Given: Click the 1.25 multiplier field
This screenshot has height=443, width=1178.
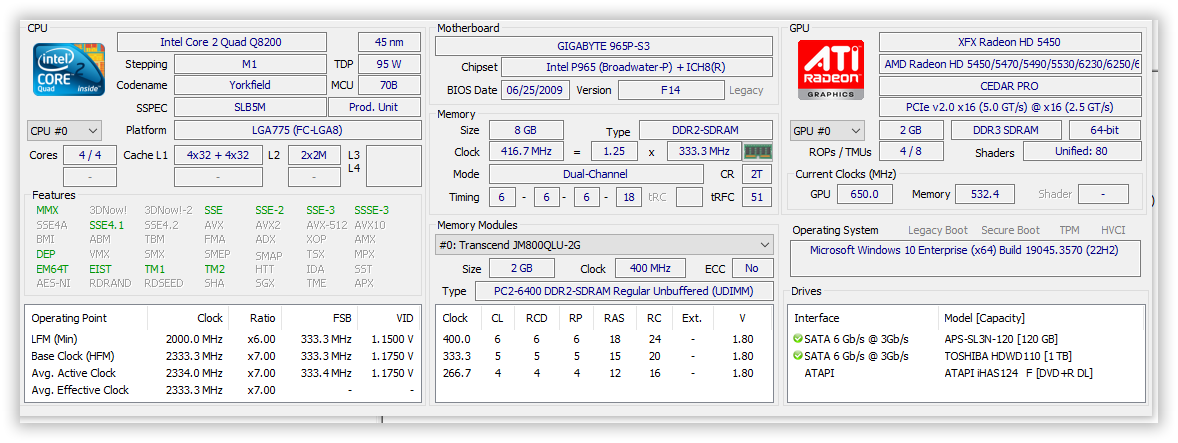Looking at the screenshot, I should coord(614,152).
